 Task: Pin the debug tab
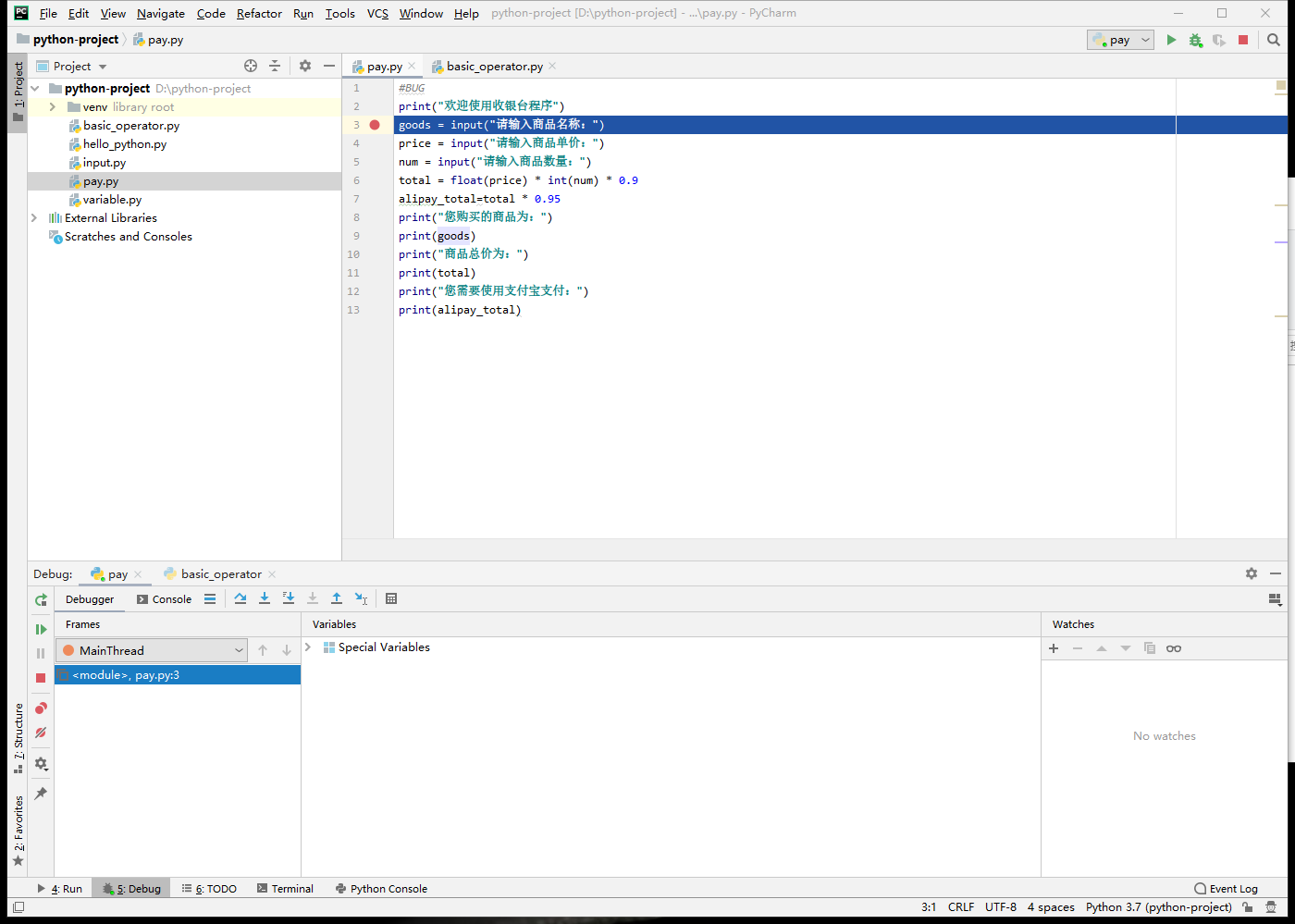(41, 794)
